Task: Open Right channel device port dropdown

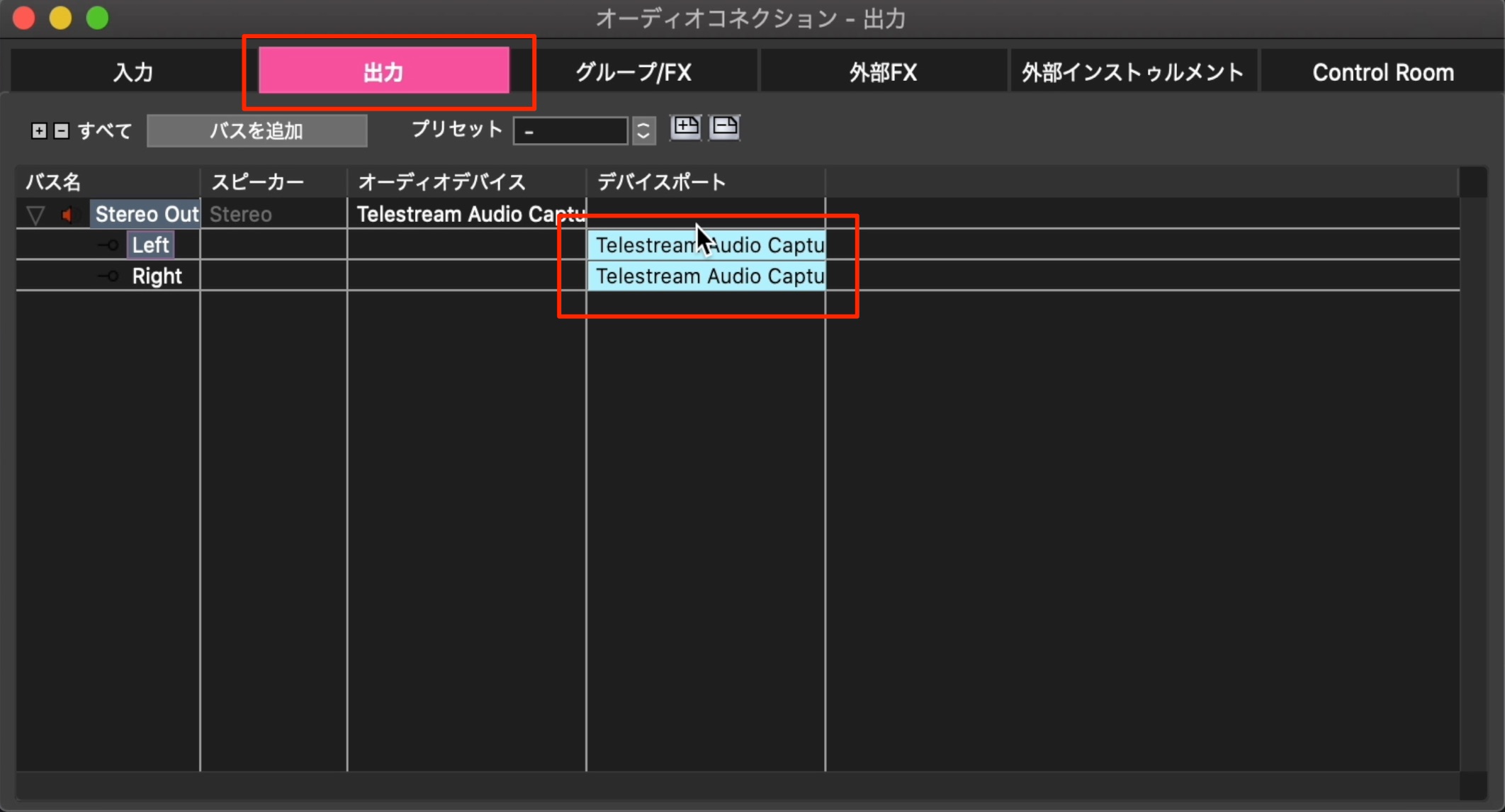Action: (x=706, y=276)
